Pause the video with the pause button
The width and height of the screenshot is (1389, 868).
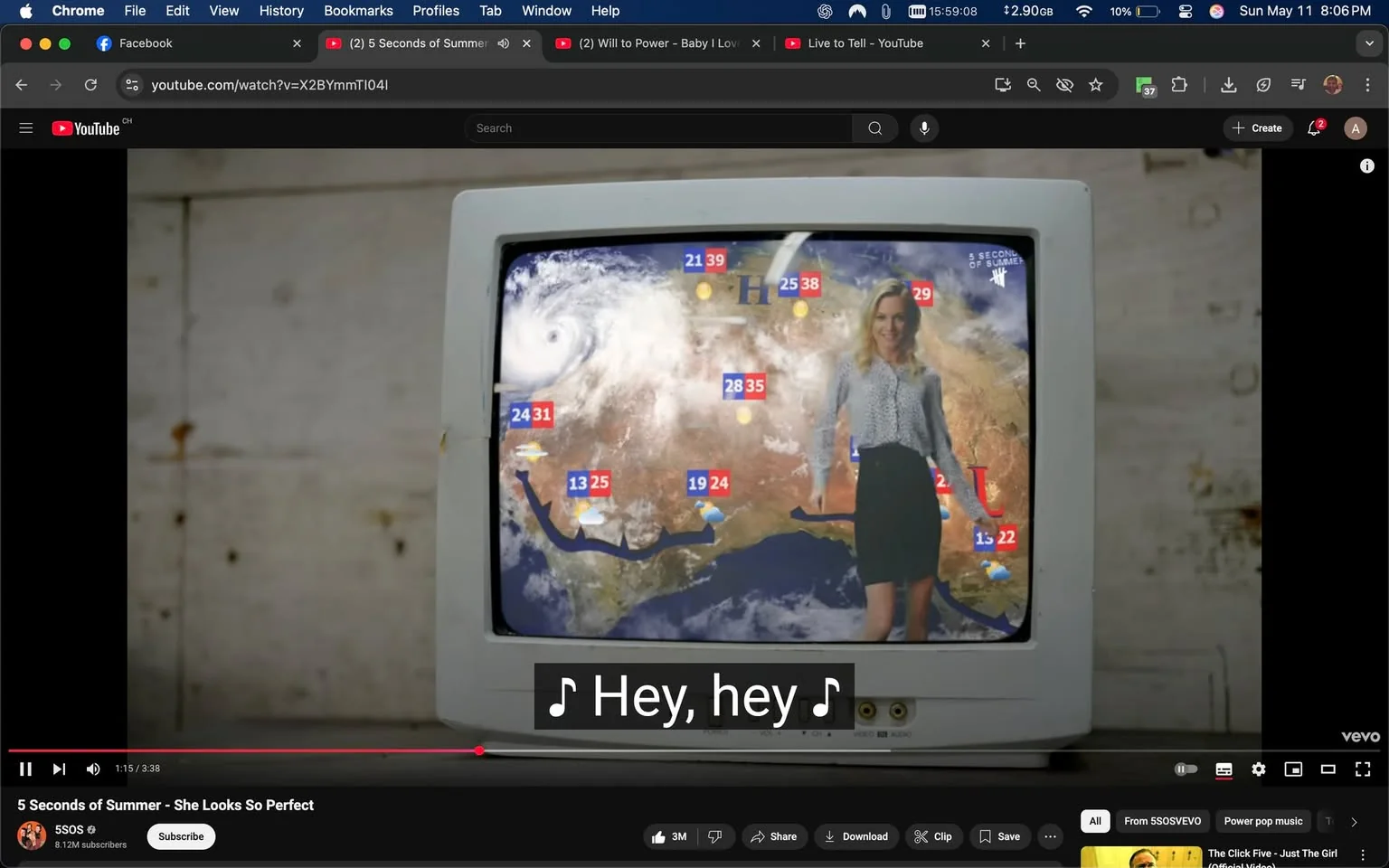tap(25, 769)
